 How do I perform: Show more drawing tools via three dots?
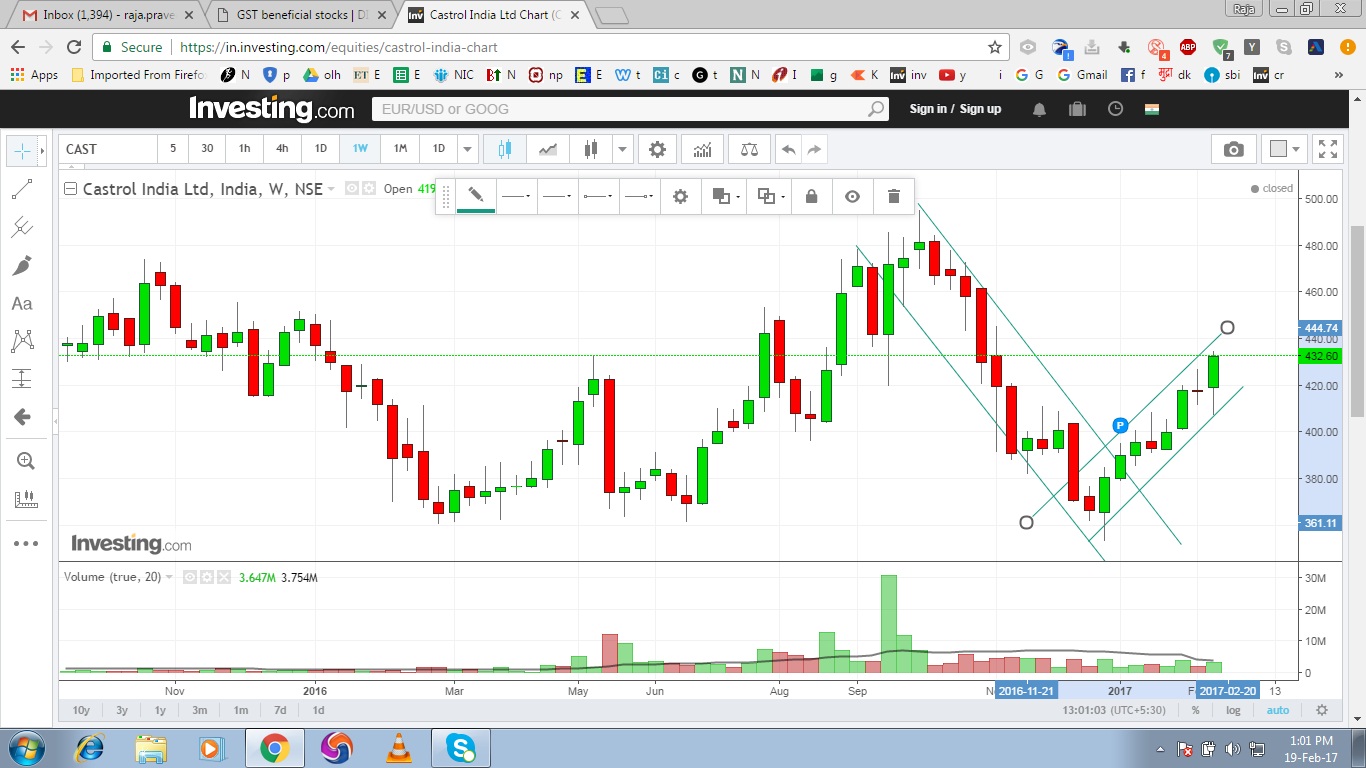[x=25, y=543]
